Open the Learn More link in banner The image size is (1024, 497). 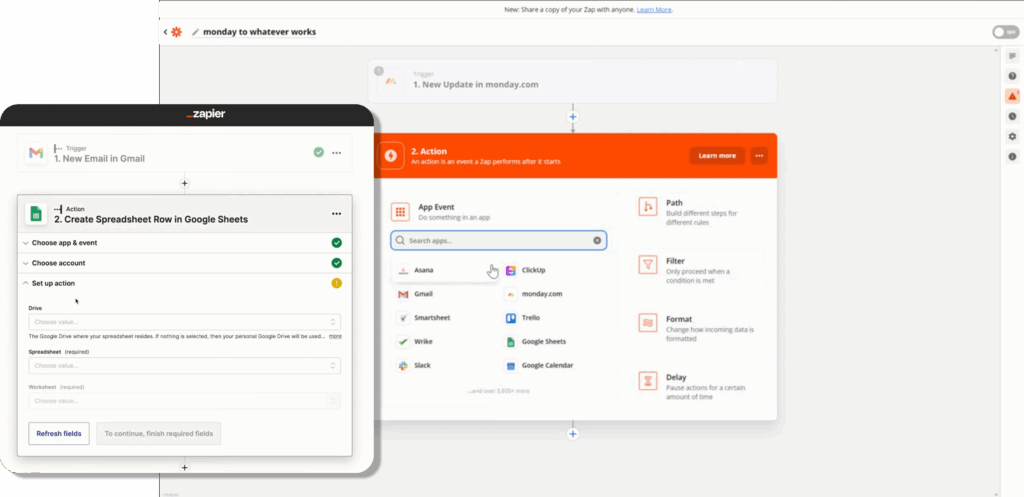point(654,10)
